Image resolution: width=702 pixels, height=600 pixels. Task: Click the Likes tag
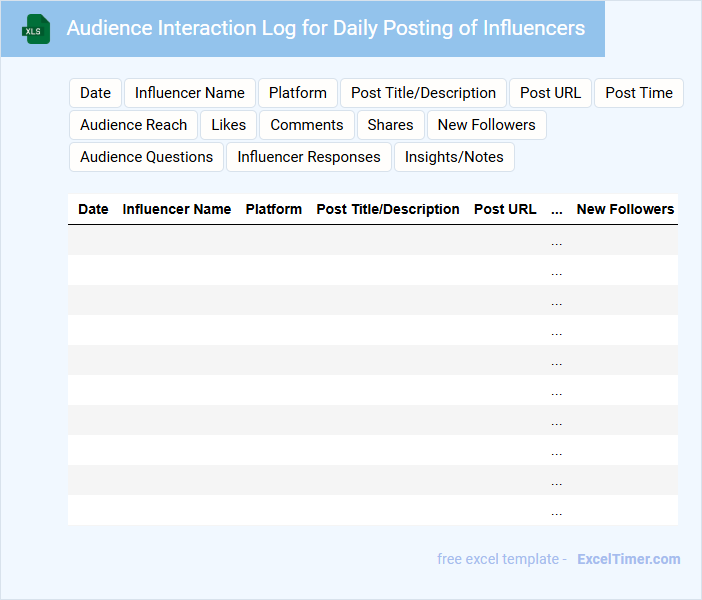[228, 125]
